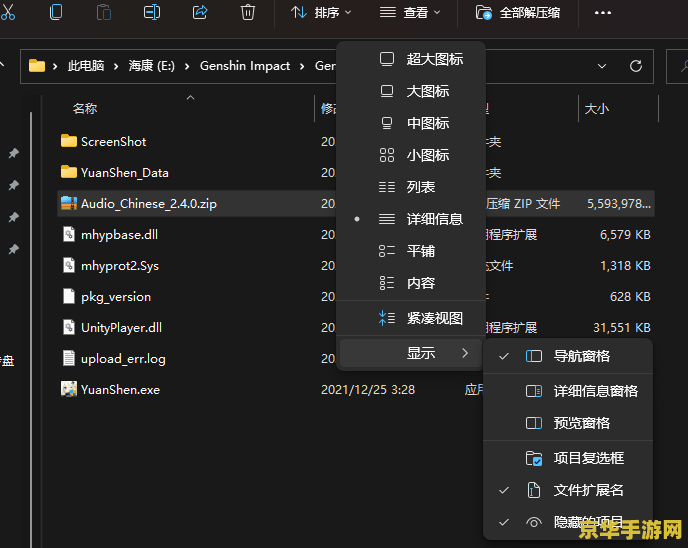
Task: Click the navigation pane scrollbar
Action: tap(31, 329)
